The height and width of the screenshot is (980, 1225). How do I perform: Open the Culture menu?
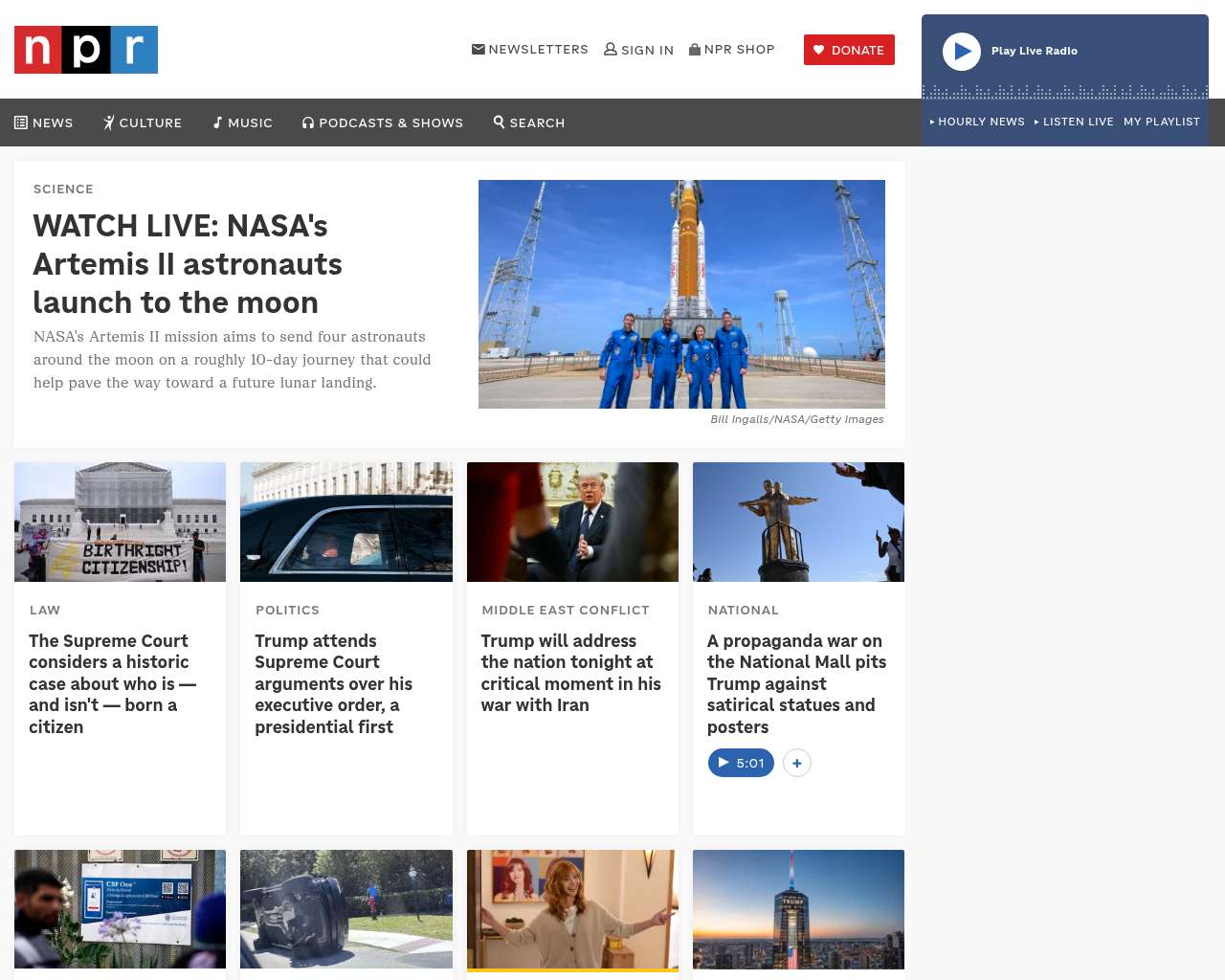[x=143, y=122]
